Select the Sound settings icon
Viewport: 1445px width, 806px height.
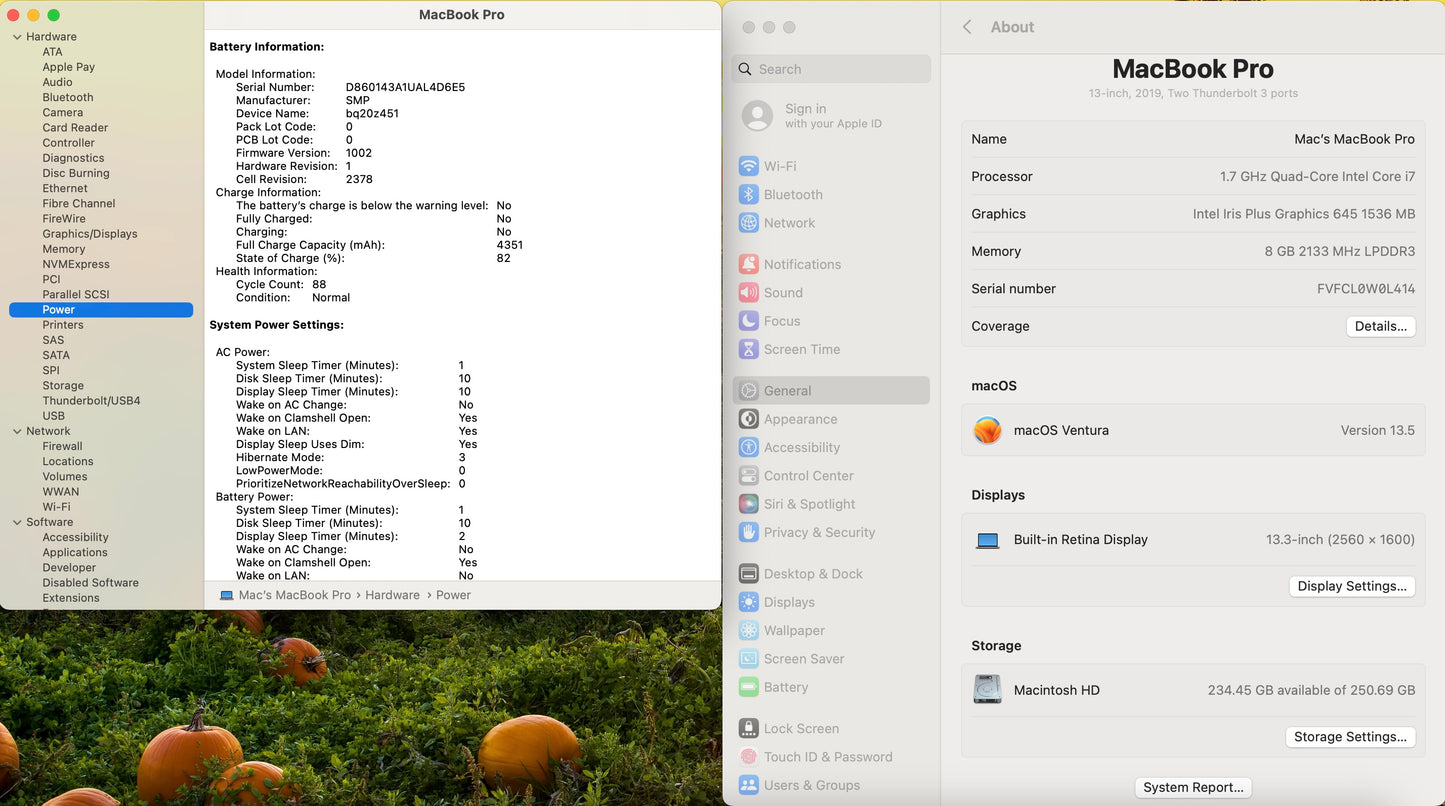click(x=748, y=293)
